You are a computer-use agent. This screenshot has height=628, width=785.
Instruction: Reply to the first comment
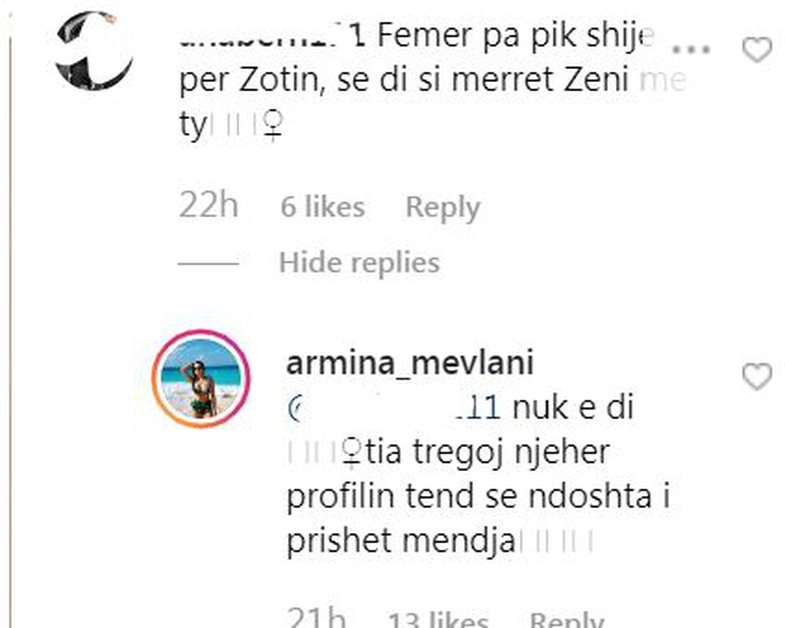tap(443, 207)
